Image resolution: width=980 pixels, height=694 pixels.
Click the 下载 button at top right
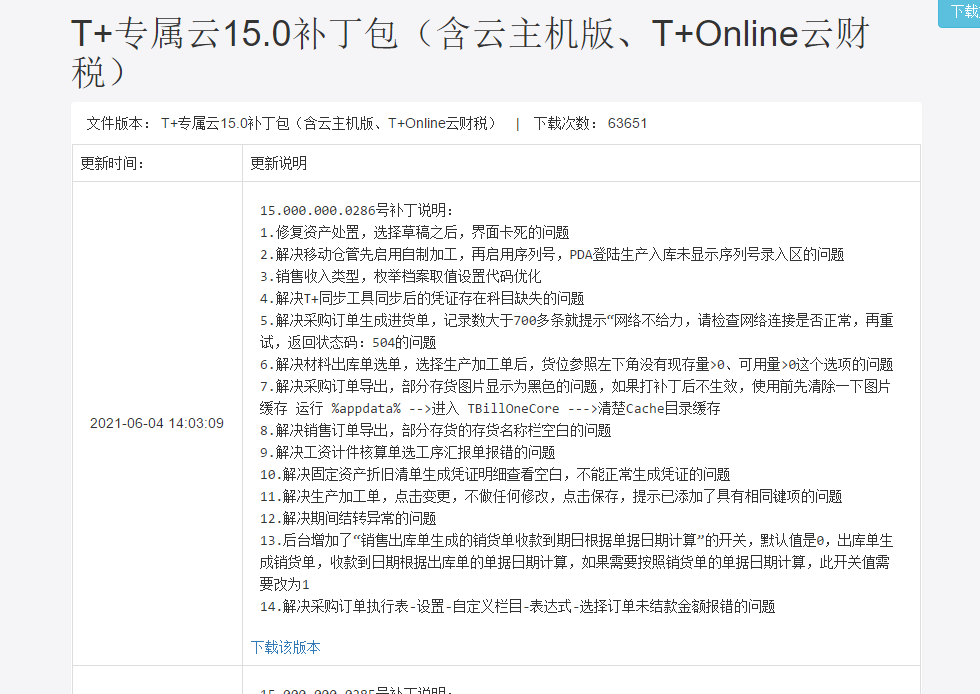coord(959,12)
